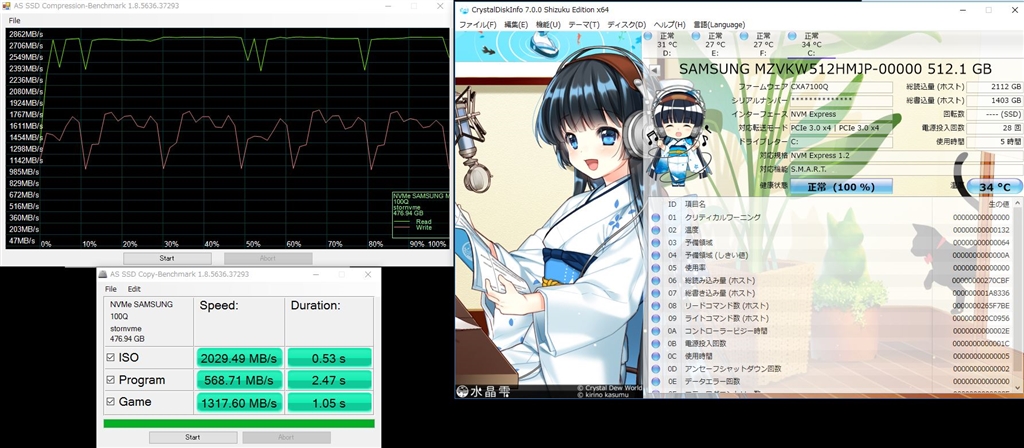Click status orb for 08 リードコマンド数

pos(656,306)
